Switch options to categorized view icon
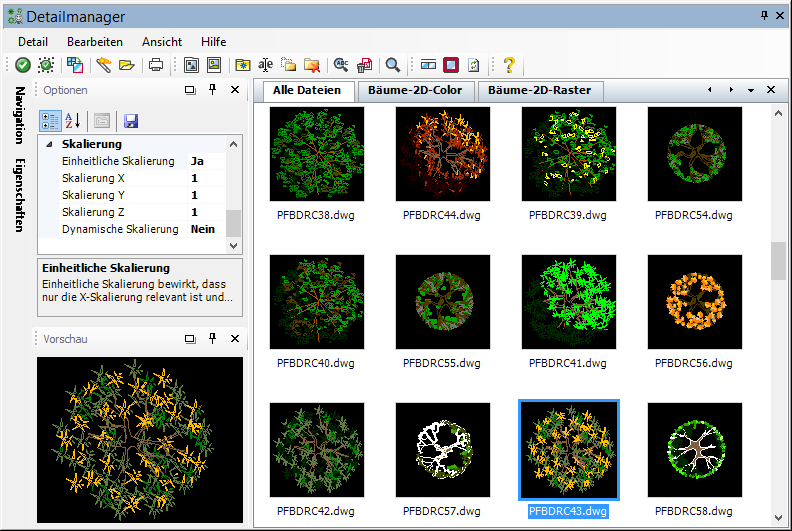This screenshot has height=531, width=792. coord(50,121)
